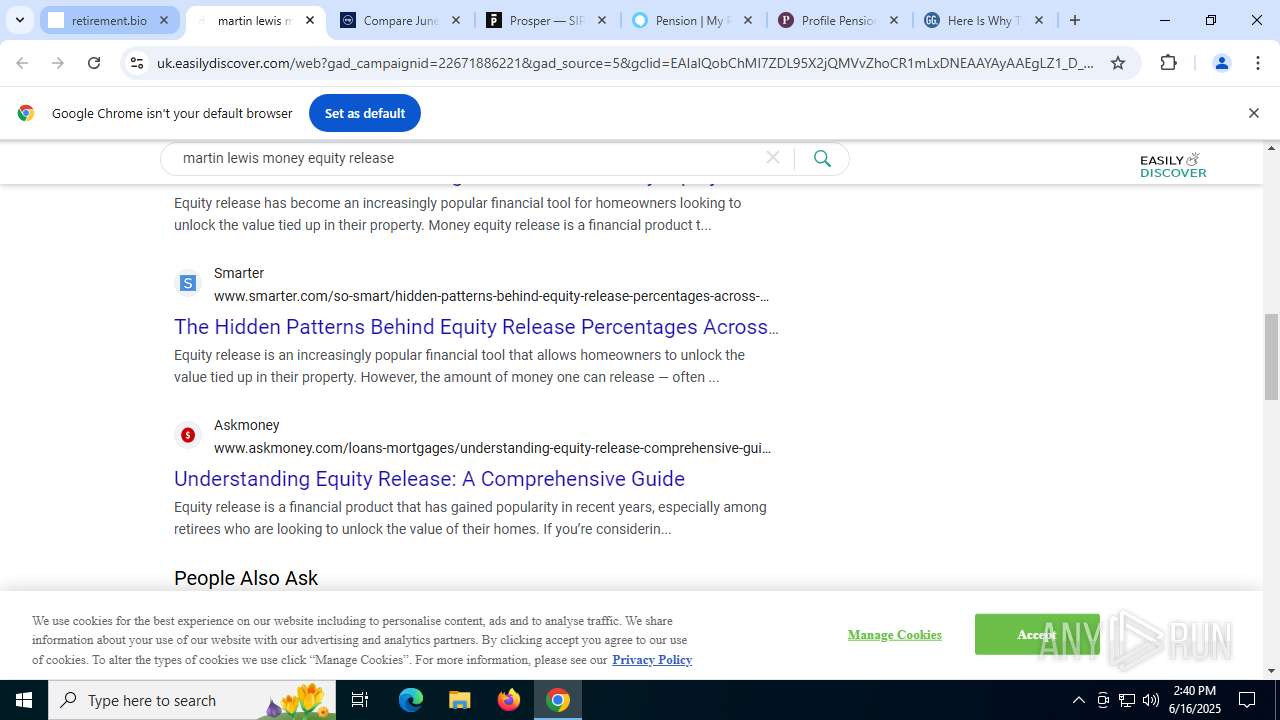Open the Privacy Policy link
Screen dimensions: 1280x720
652,660
